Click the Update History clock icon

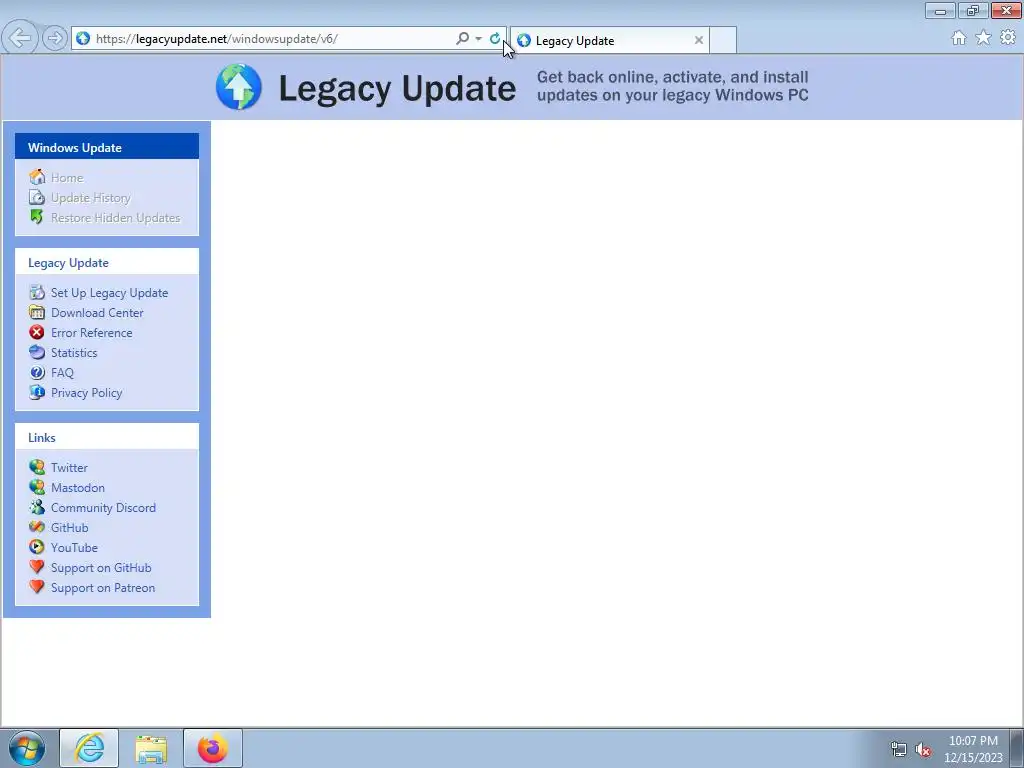(37, 197)
